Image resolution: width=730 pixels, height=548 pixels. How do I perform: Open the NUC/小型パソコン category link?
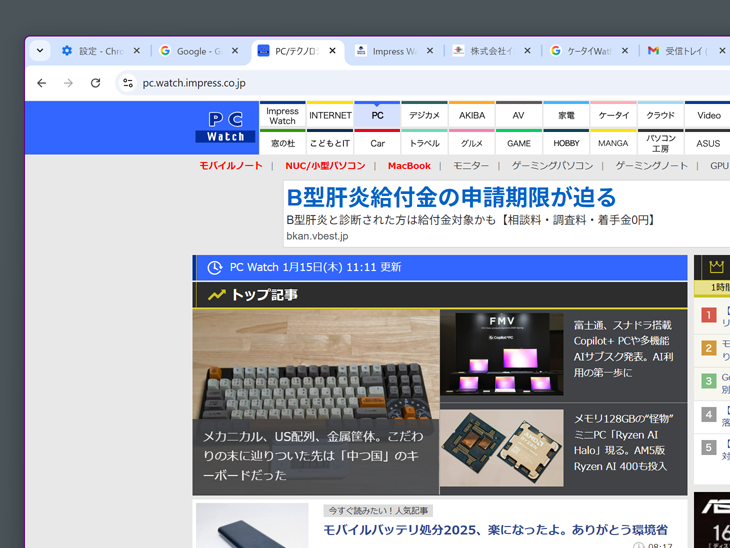pos(325,166)
